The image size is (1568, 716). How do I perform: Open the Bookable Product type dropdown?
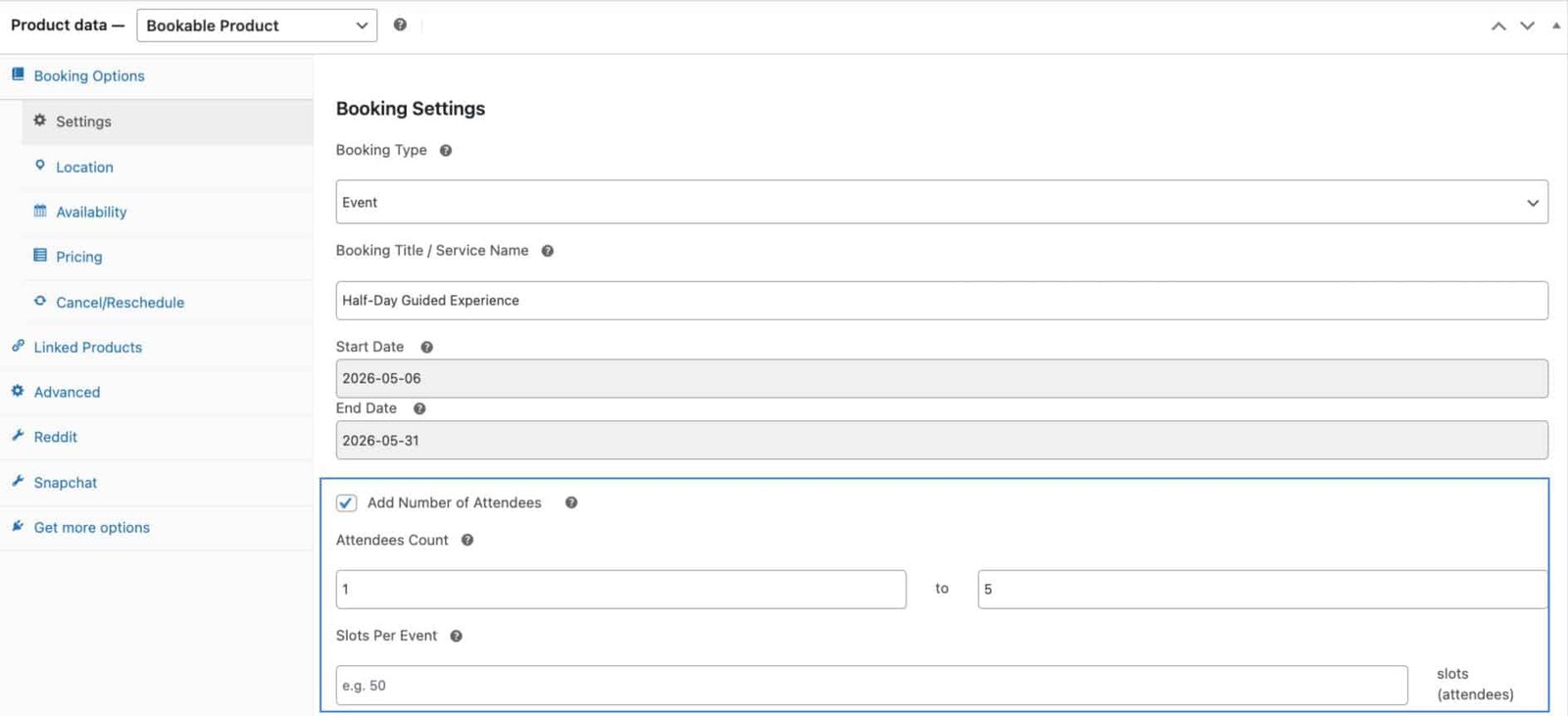[257, 25]
